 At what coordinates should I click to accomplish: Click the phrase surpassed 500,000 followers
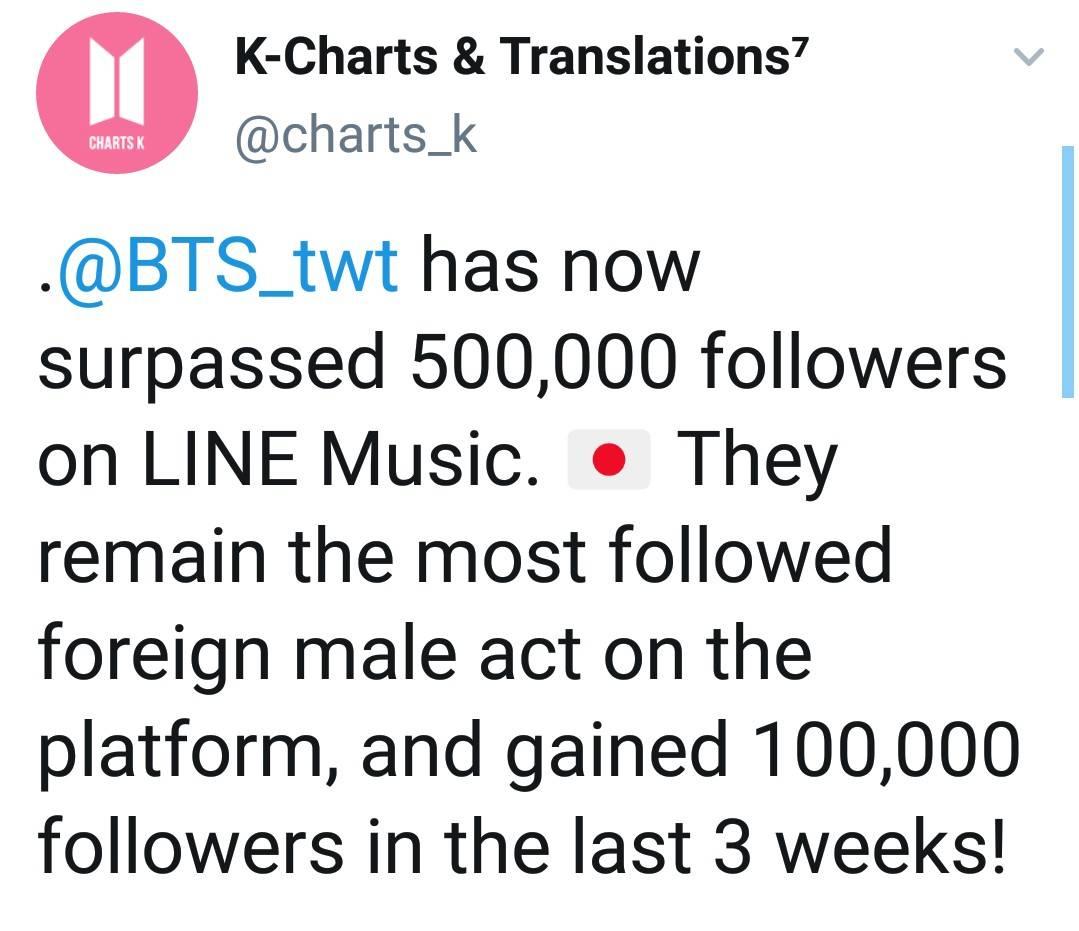(x=522, y=363)
